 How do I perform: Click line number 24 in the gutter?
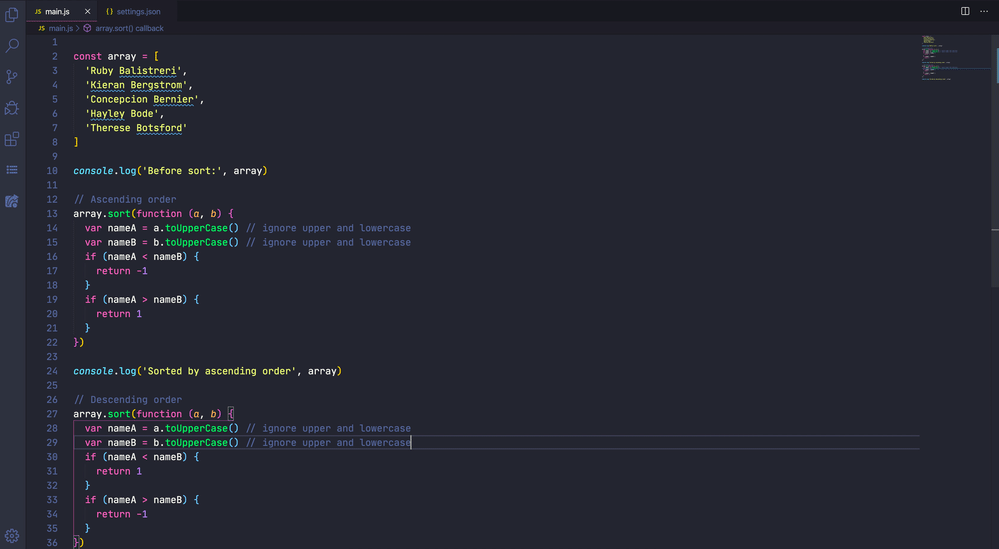53,371
